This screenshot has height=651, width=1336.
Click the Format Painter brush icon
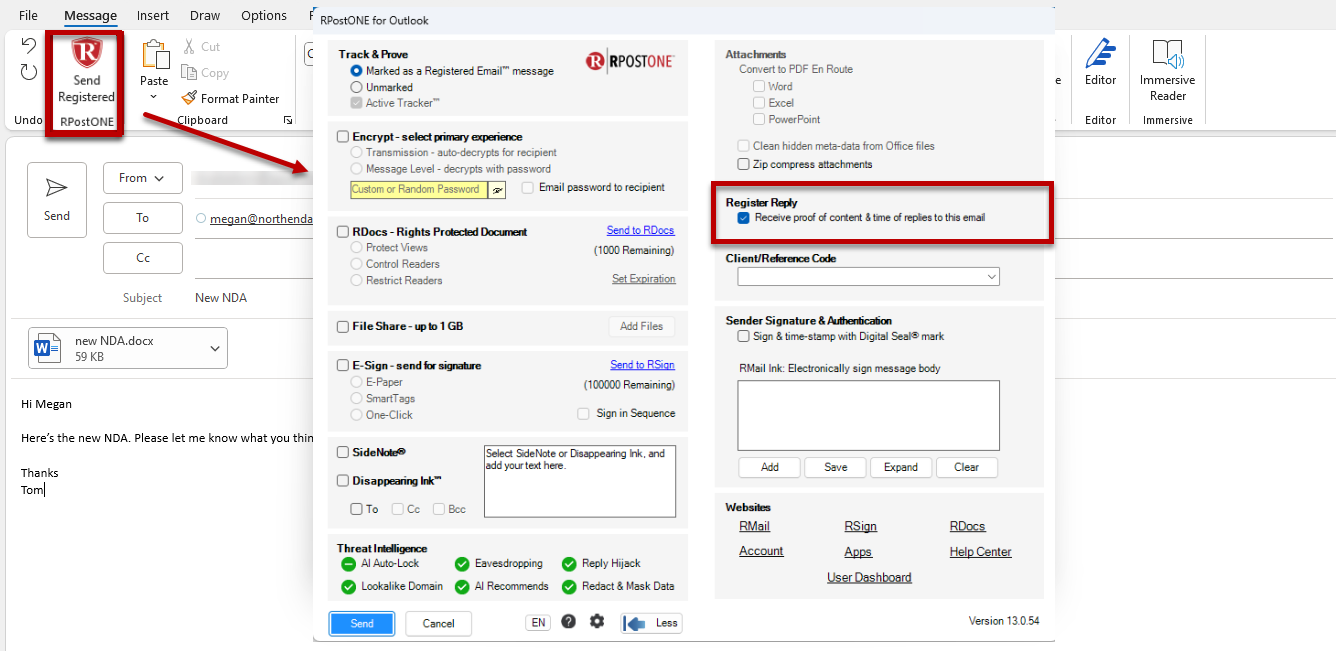189,98
